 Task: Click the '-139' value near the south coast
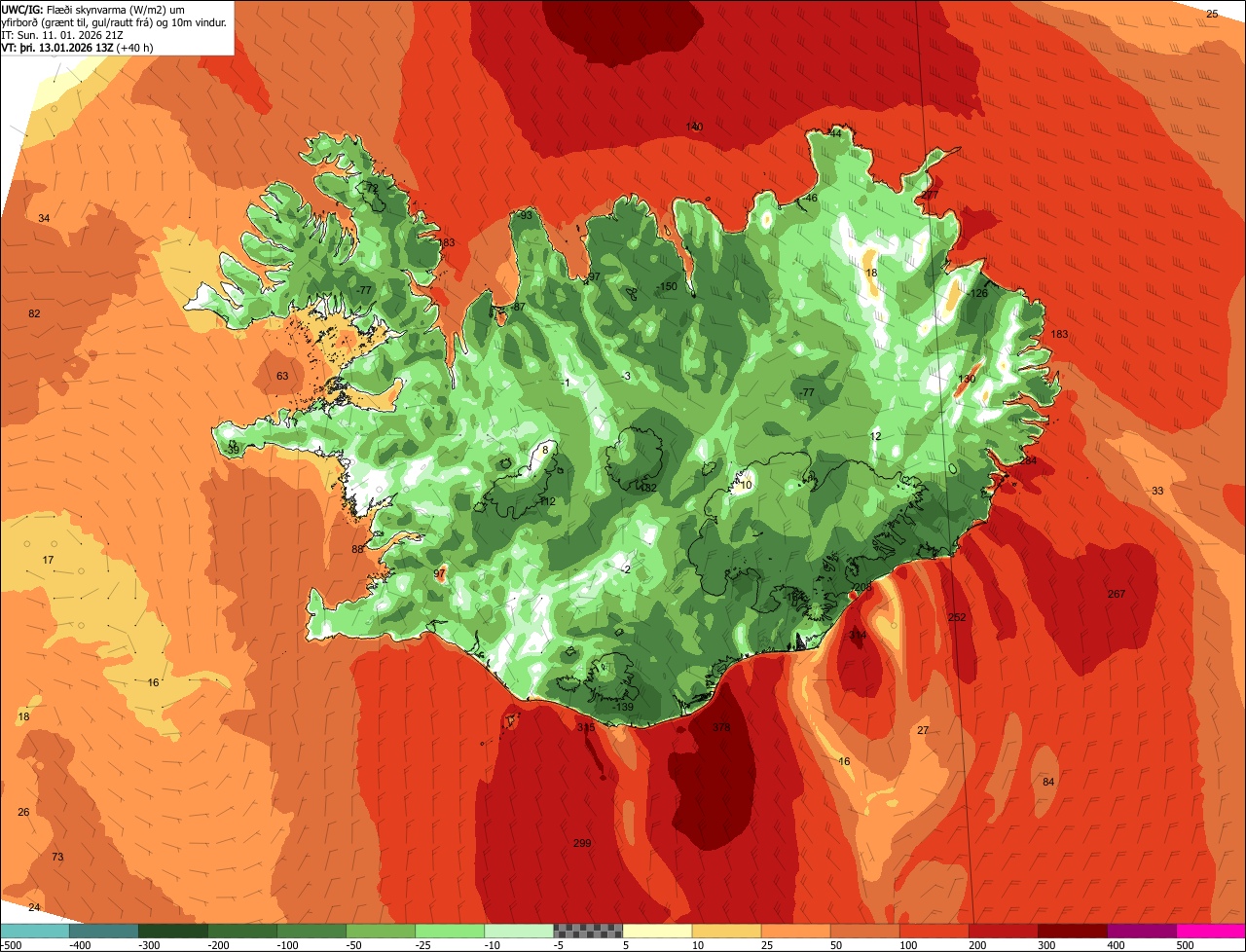pyautogui.click(x=624, y=708)
